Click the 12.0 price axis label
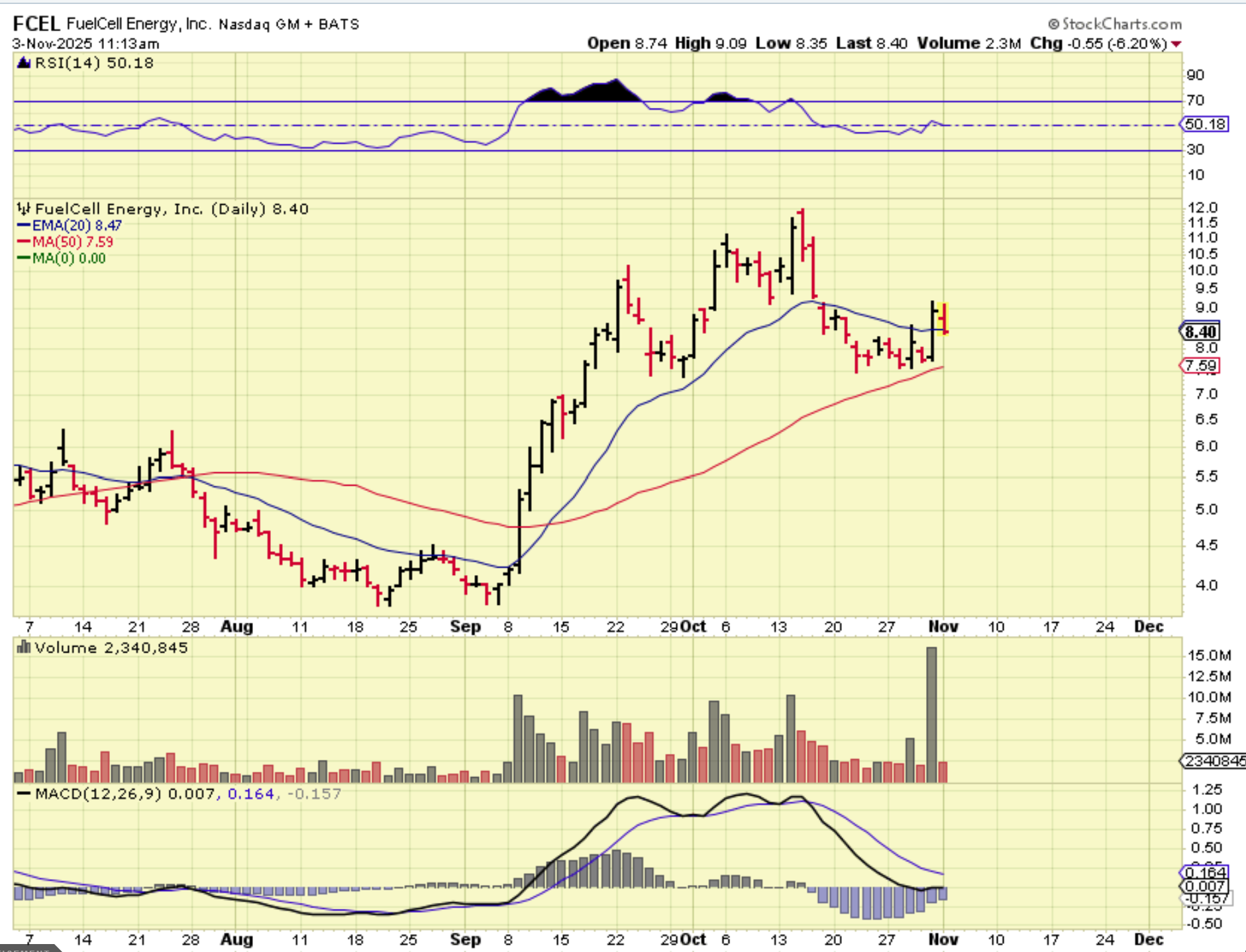The width and height of the screenshot is (1246, 952). [1202, 208]
